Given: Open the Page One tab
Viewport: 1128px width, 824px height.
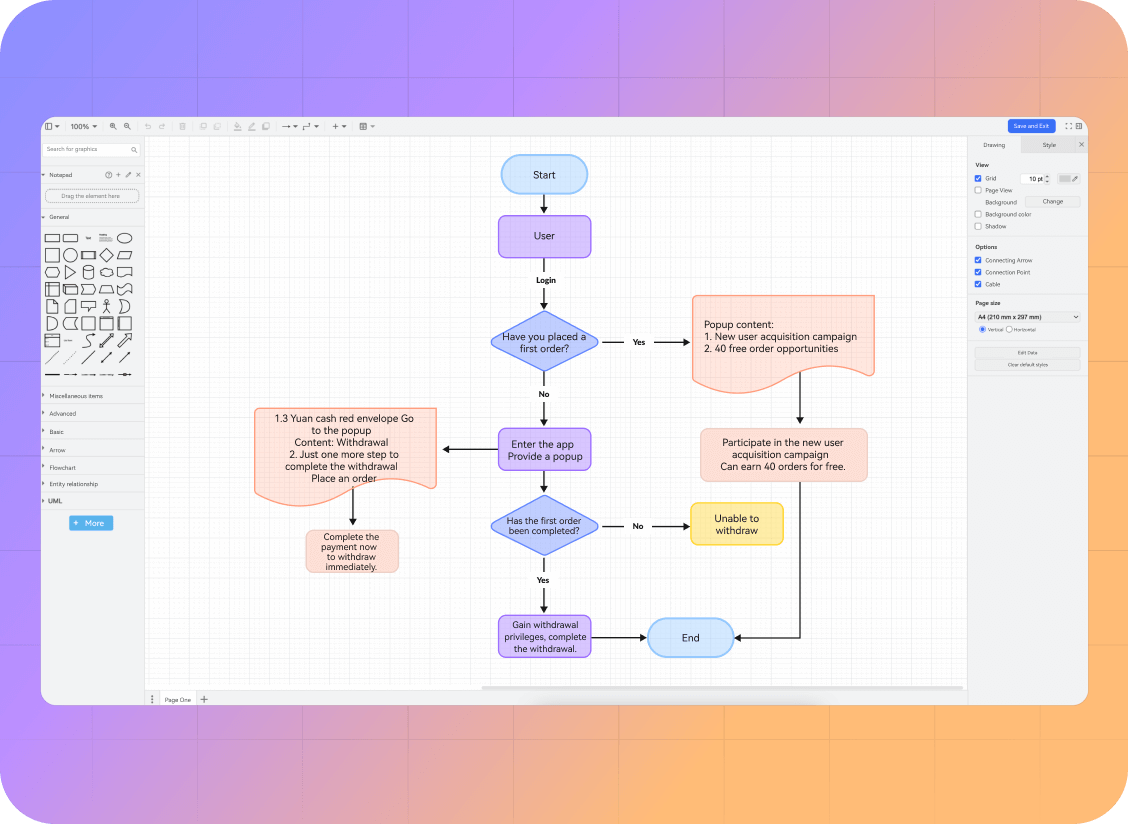Looking at the screenshot, I should pyautogui.click(x=178, y=700).
